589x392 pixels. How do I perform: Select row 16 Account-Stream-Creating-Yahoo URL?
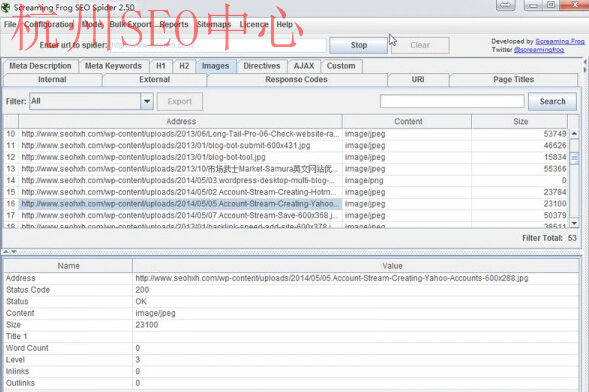click(x=180, y=204)
